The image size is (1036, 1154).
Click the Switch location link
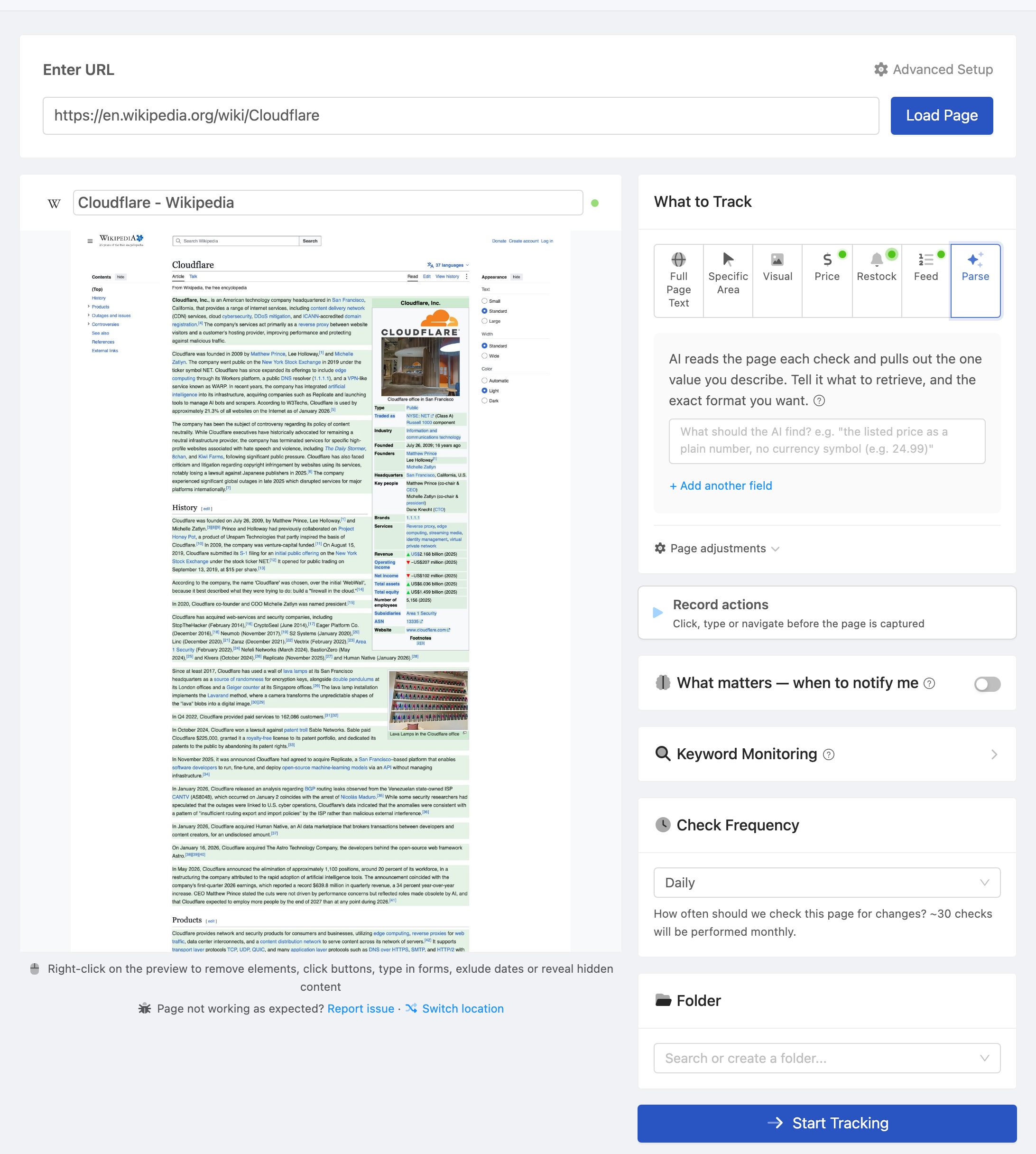click(x=463, y=1008)
